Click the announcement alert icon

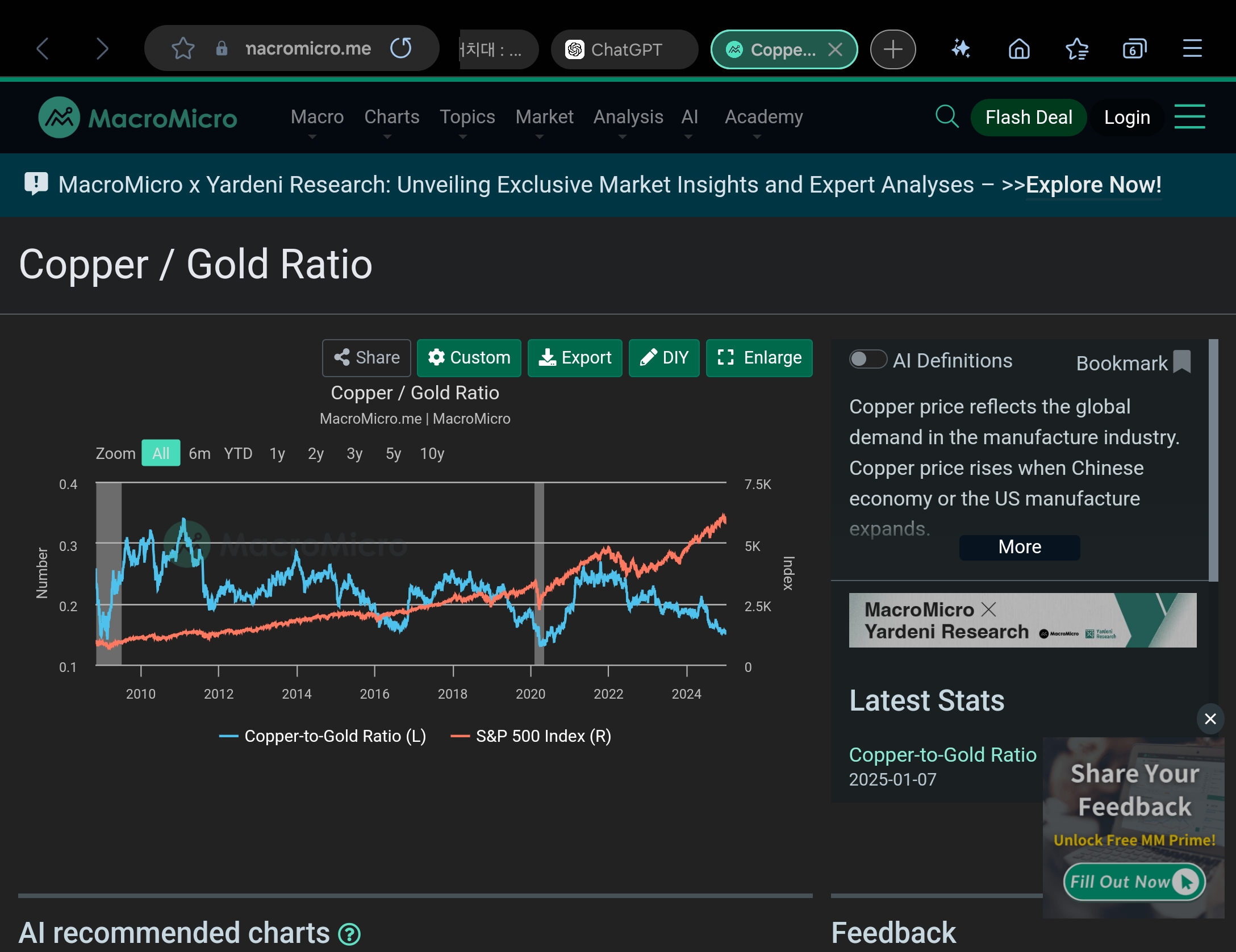click(x=36, y=184)
